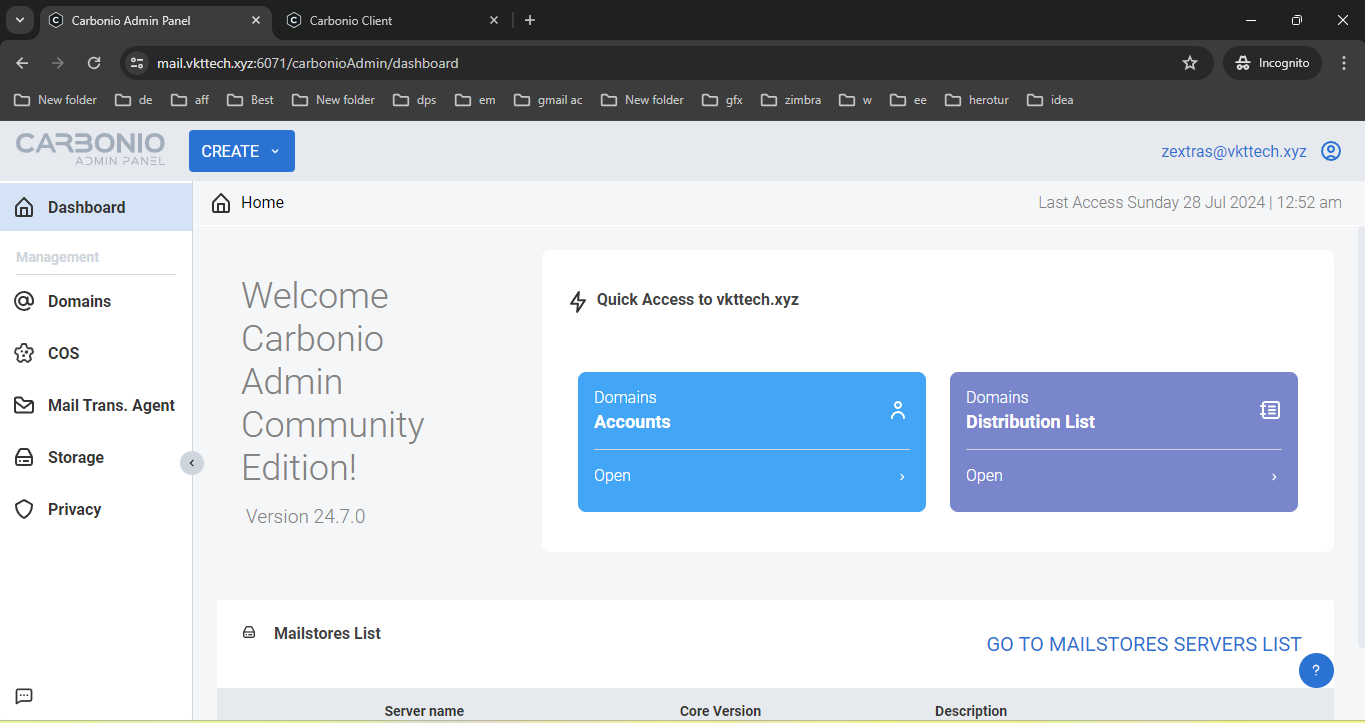Image resolution: width=1365 pixels, height=723 pixels.
Task: Open Distribution List card chevron arrow
Action: (1274, 477)
